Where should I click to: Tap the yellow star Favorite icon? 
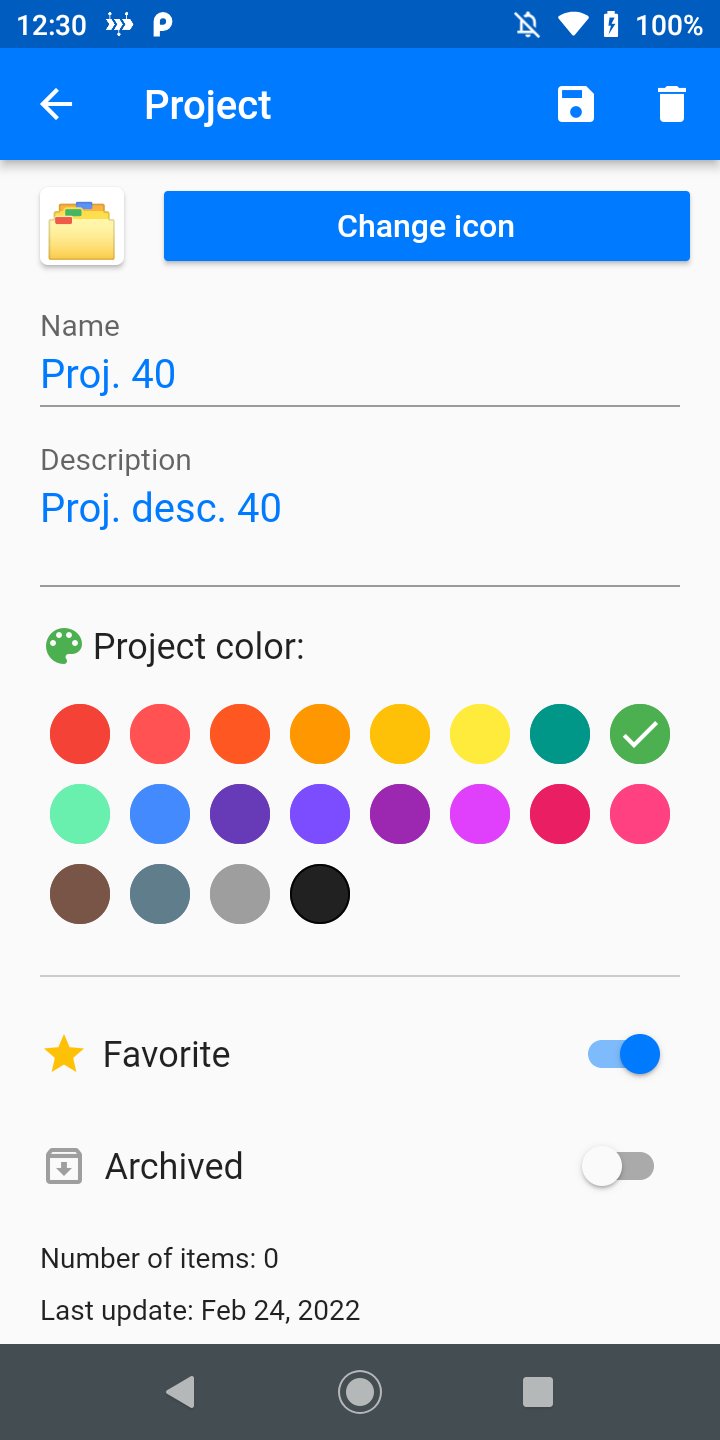(x=64, y=1054)
